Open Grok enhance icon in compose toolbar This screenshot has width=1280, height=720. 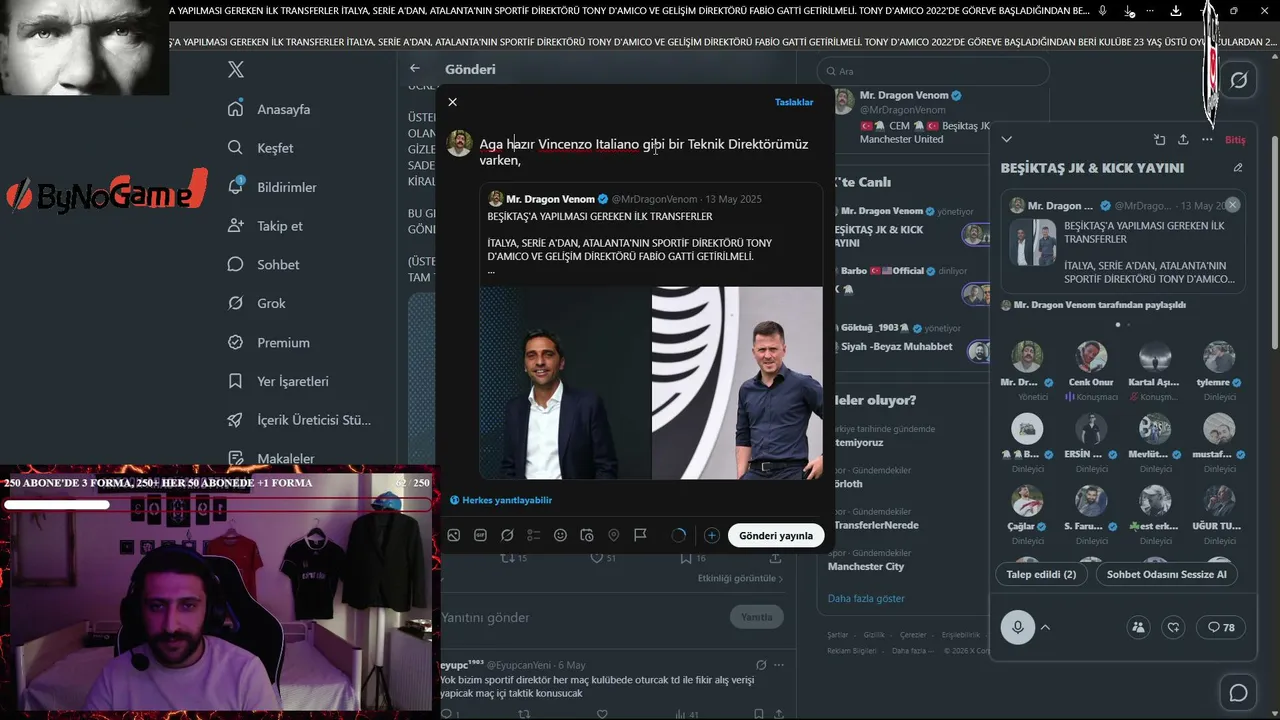507,535
